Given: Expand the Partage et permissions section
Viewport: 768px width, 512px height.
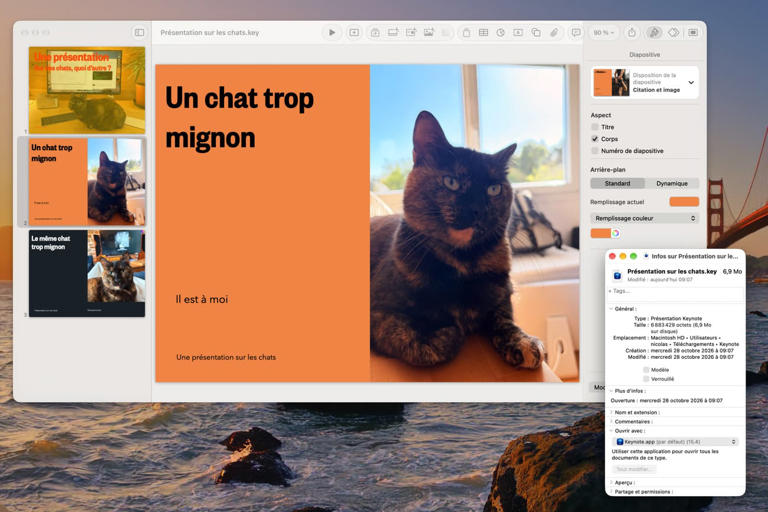Looking at the screenshot, I should point(611,491).
